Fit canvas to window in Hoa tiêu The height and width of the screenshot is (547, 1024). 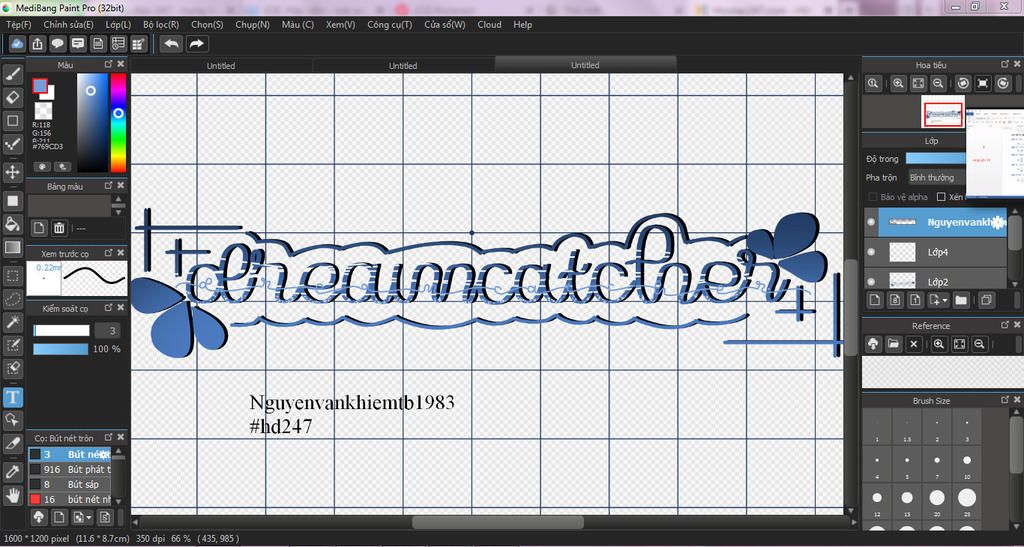(x=918, y=84)
